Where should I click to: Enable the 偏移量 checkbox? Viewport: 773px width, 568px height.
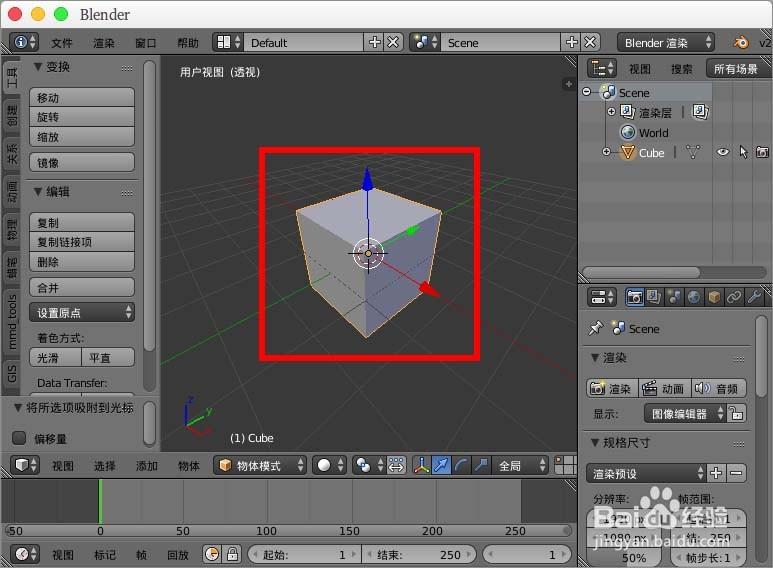point(19,438)
